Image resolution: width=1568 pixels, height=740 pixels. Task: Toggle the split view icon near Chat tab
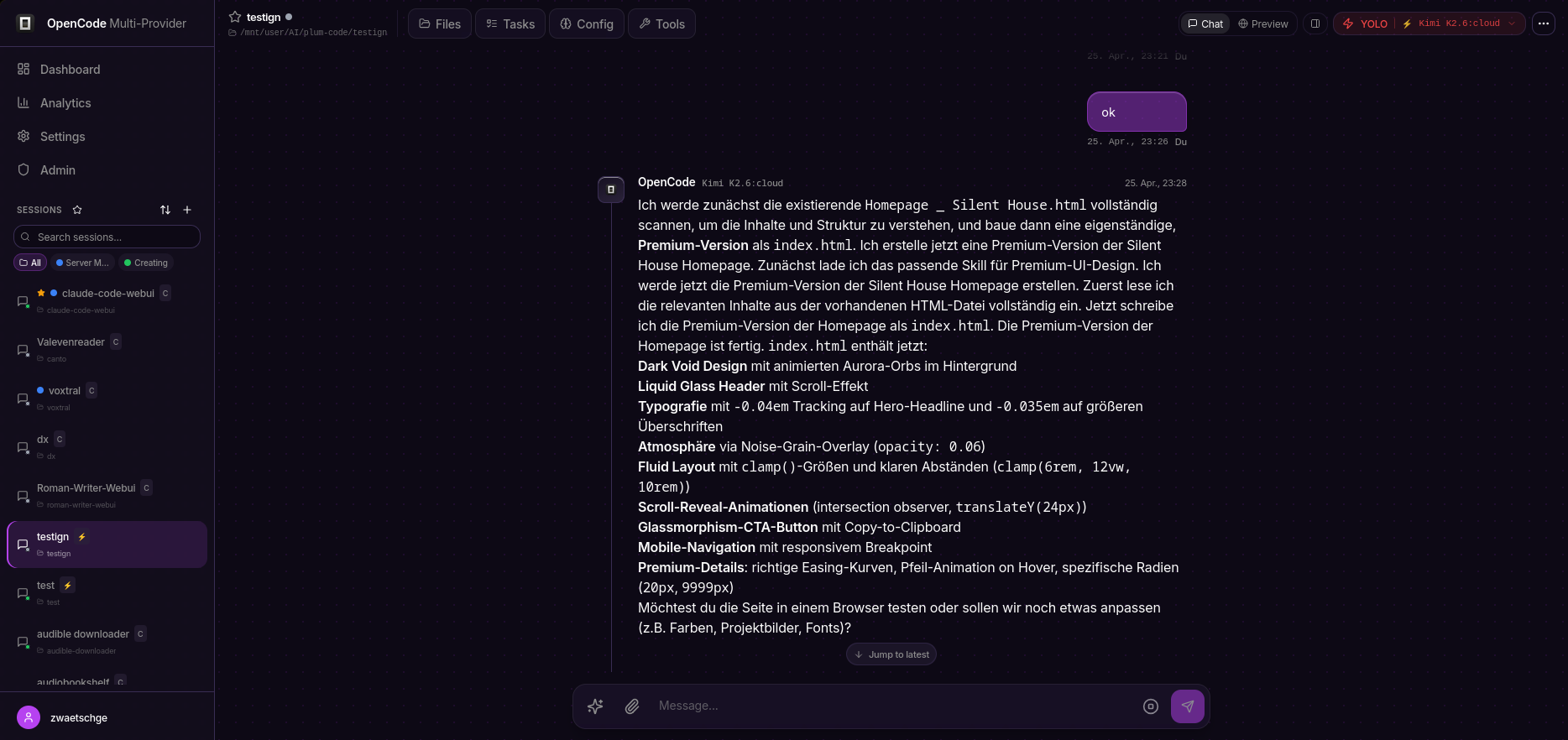(x=1315, y=23)
